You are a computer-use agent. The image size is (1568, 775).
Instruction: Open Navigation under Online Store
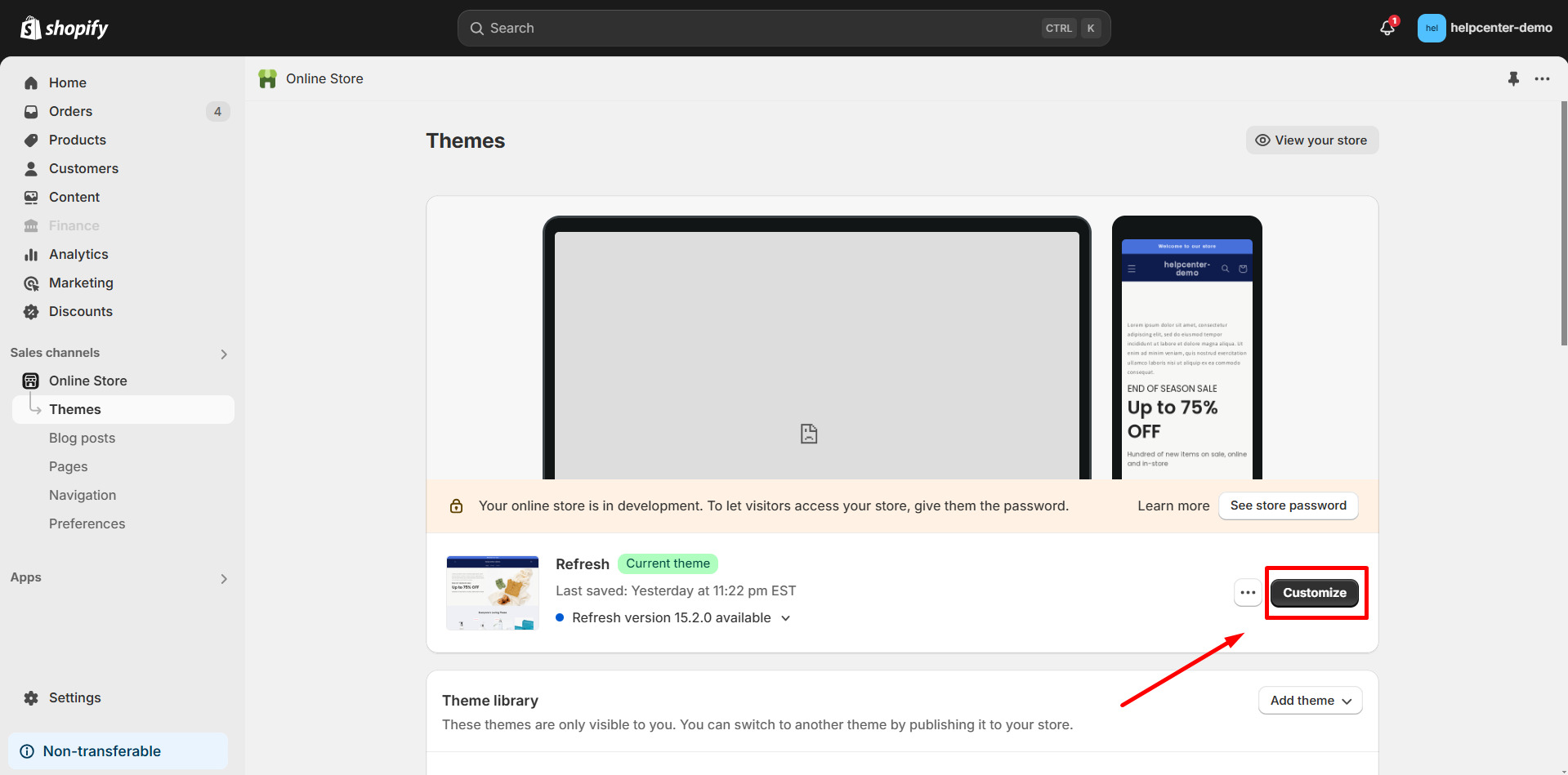pyautogui.click(x=83, y=495)
